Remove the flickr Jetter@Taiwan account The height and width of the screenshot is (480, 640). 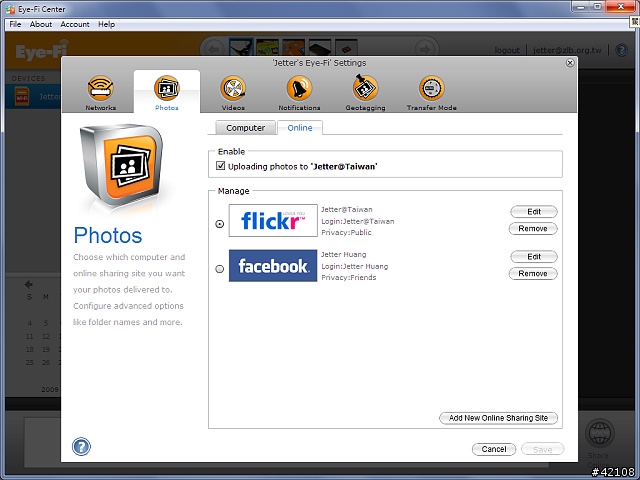[x=533, y=229]
